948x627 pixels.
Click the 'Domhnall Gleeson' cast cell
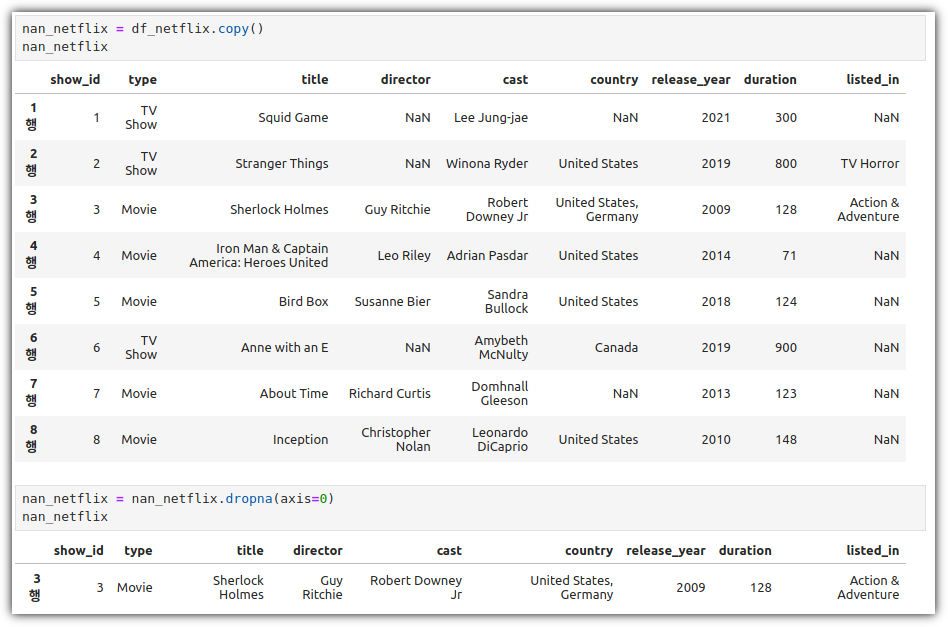tap(499, 393)
